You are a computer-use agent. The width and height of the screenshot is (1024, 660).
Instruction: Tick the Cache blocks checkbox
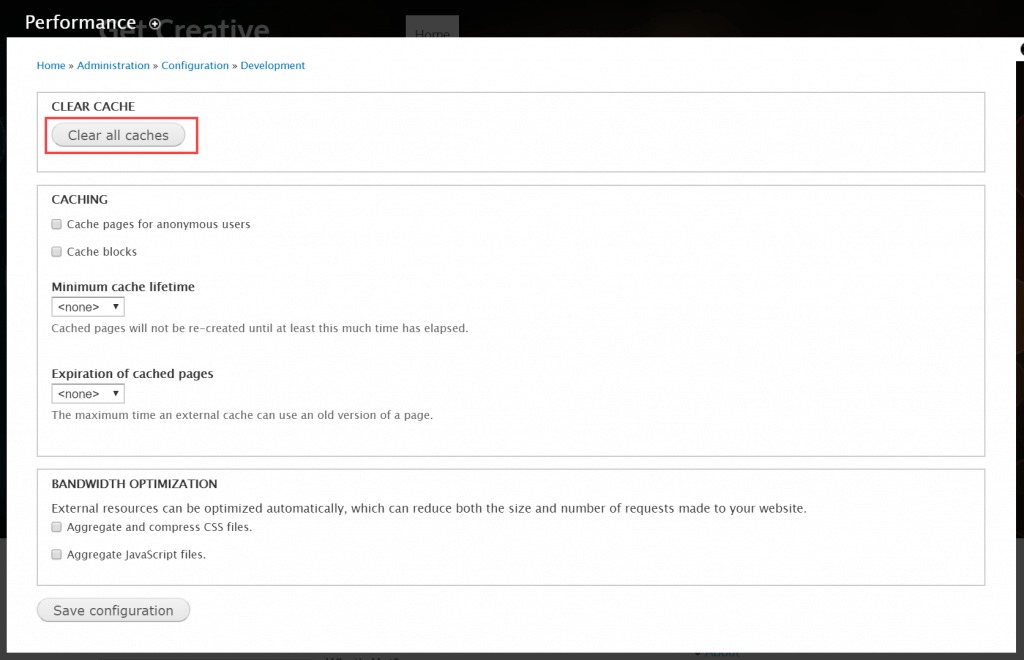(57, 251)
